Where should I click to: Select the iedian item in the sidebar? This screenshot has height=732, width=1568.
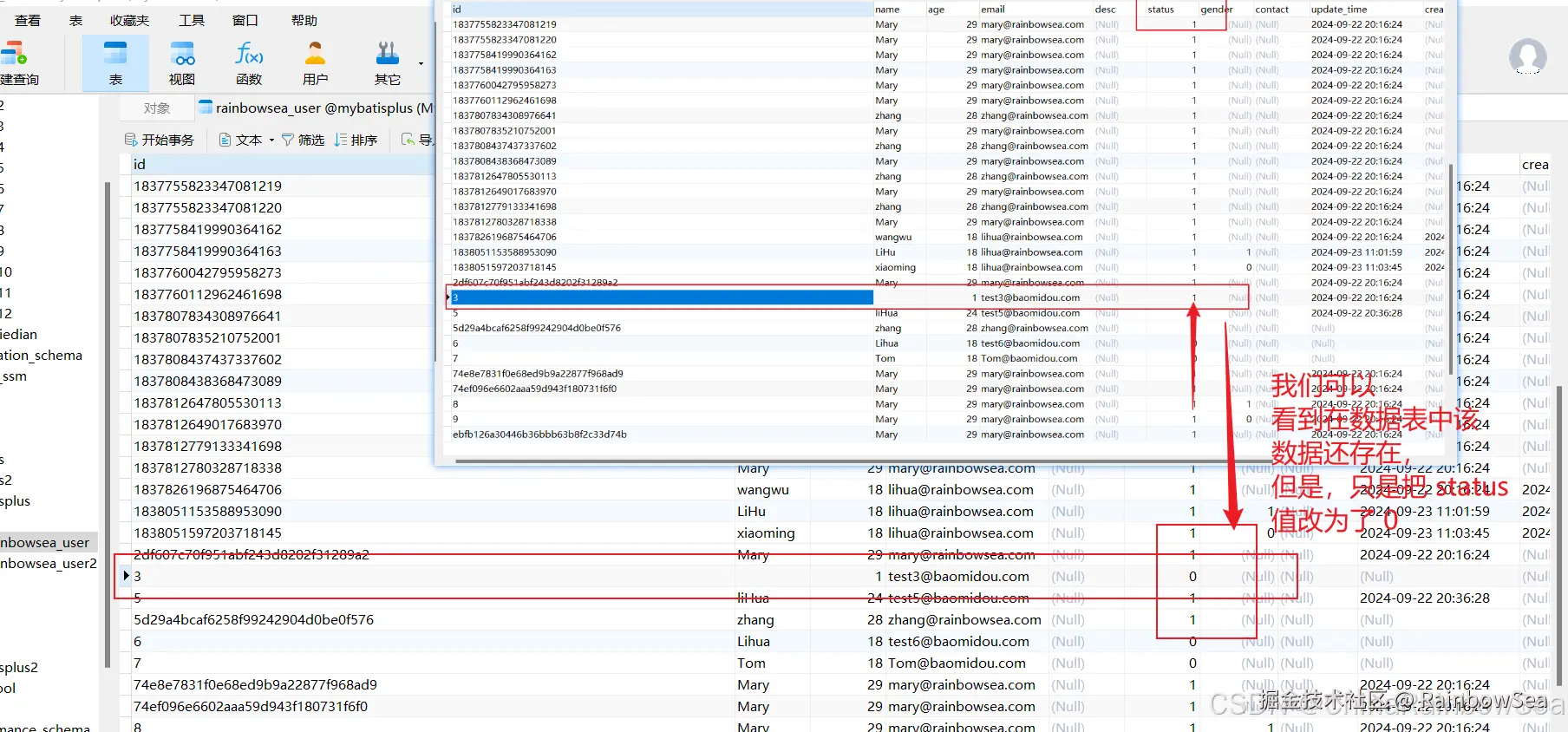(x=19, y=334)
